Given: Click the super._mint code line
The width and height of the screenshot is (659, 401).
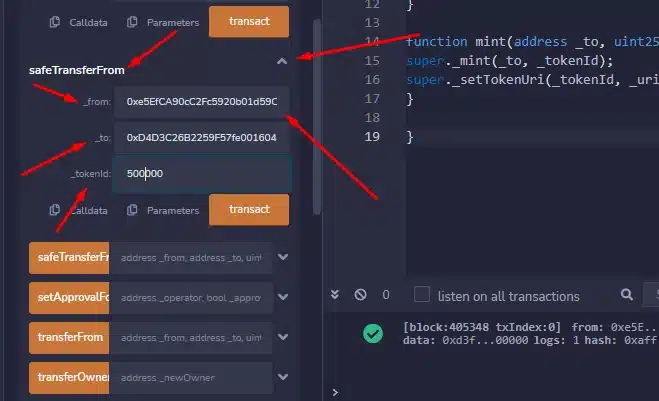Looking at the screenshot, I should (509, 61).
